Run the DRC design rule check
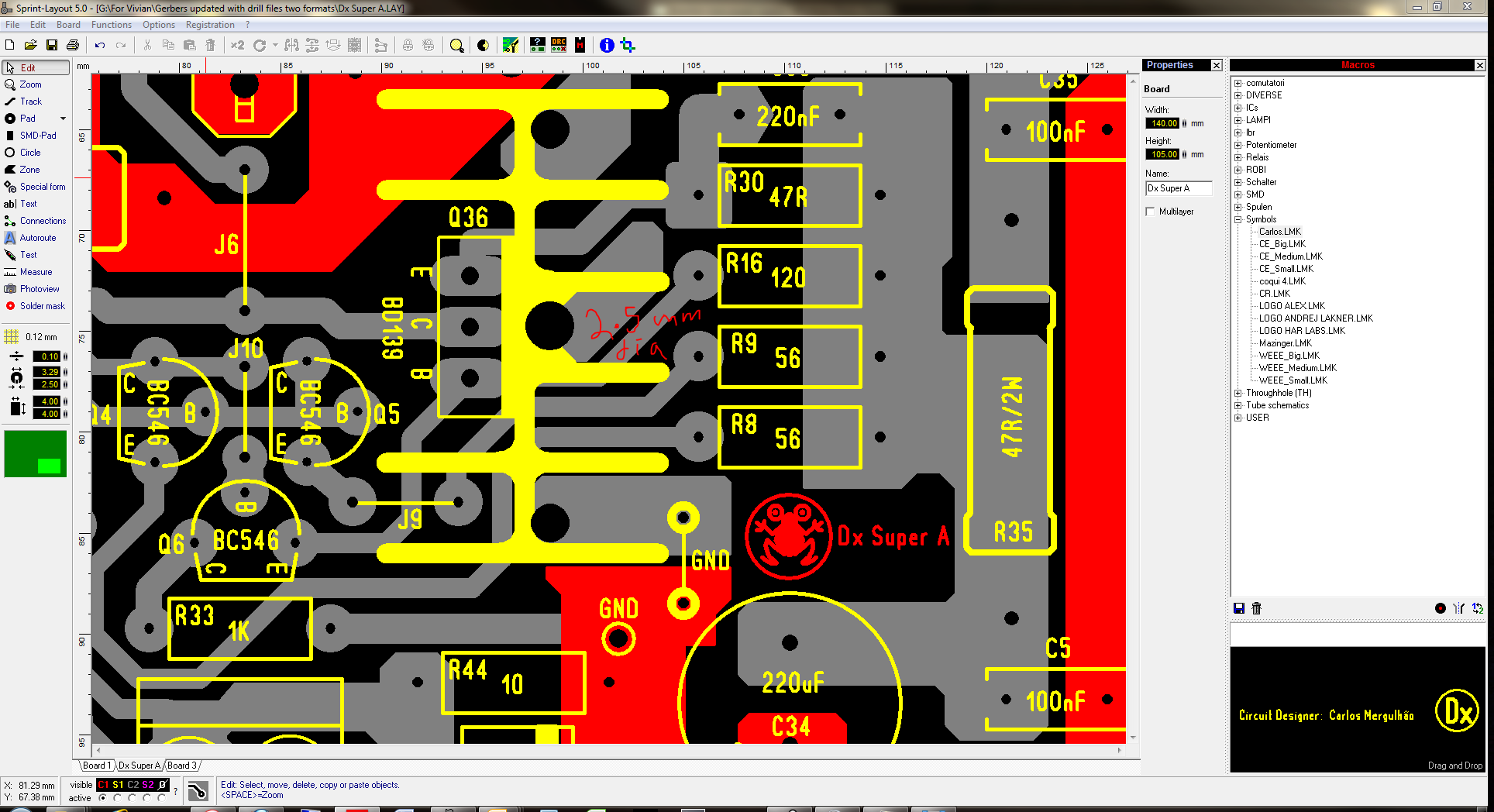 click(x=559, y=45)
